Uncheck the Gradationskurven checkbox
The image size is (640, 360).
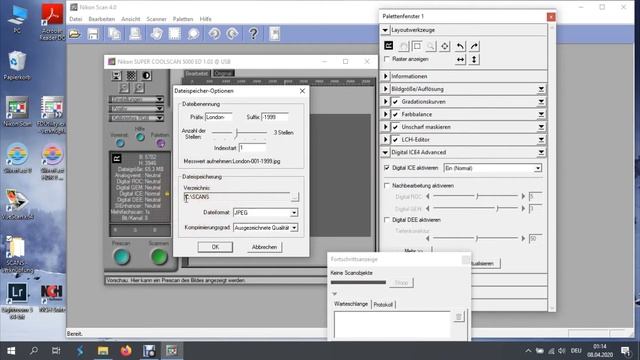(395, 102)
